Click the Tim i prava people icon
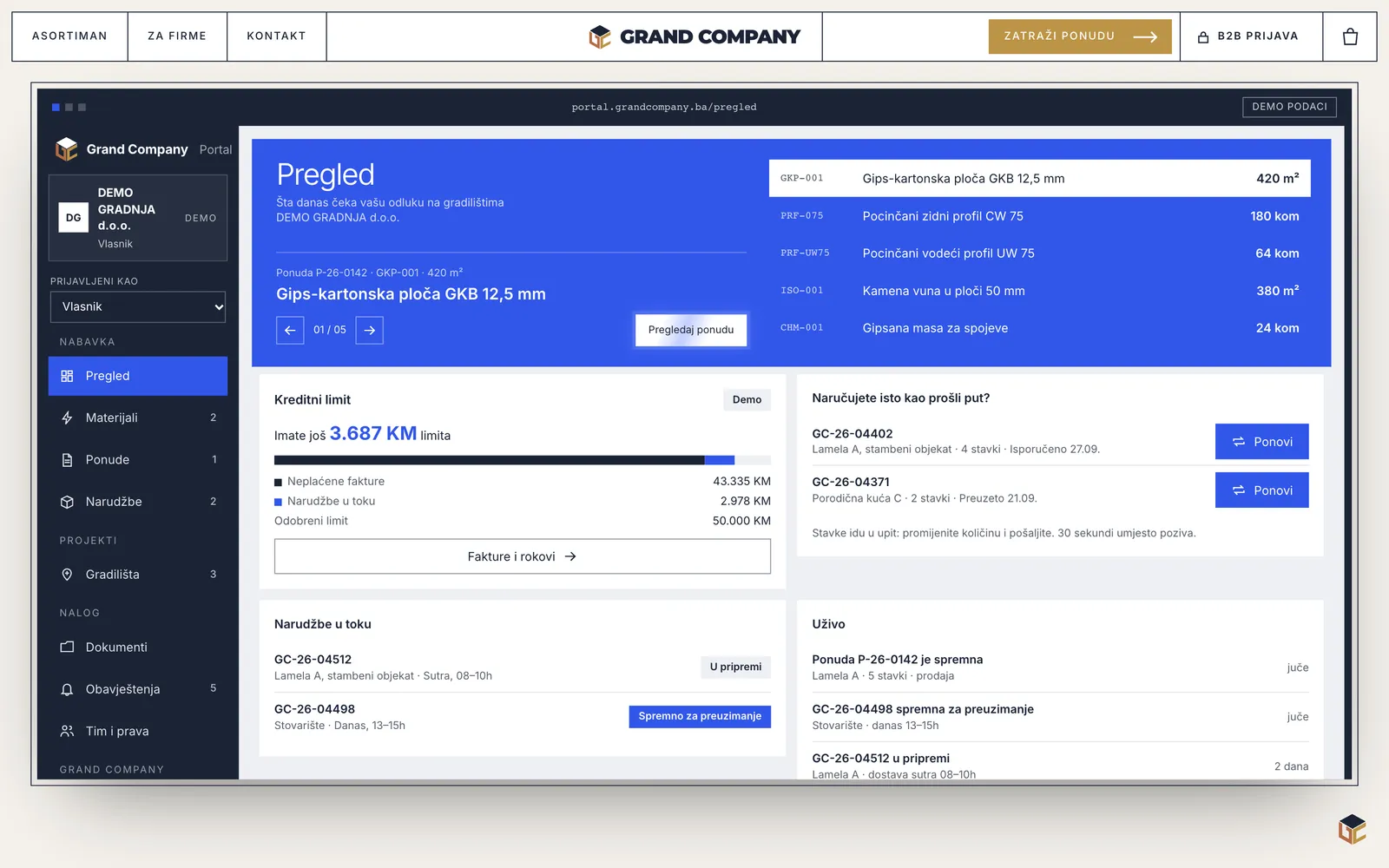The height and width of the screenshot is (868, 1389). pyautogui.click(x=67, y=731)
